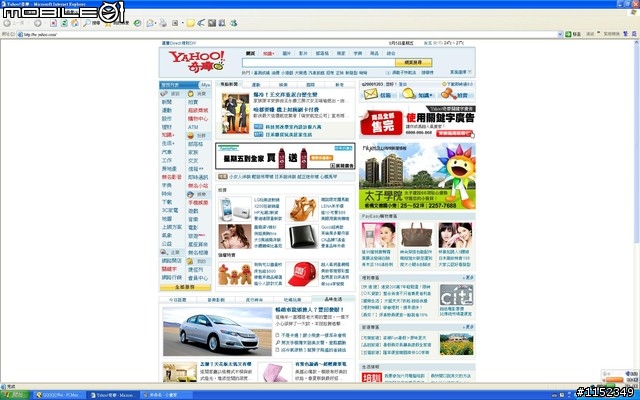Viewport: 640px width, 400px height.
Task: Click the scrollbar up arrow
Action: tap(637, 42)
